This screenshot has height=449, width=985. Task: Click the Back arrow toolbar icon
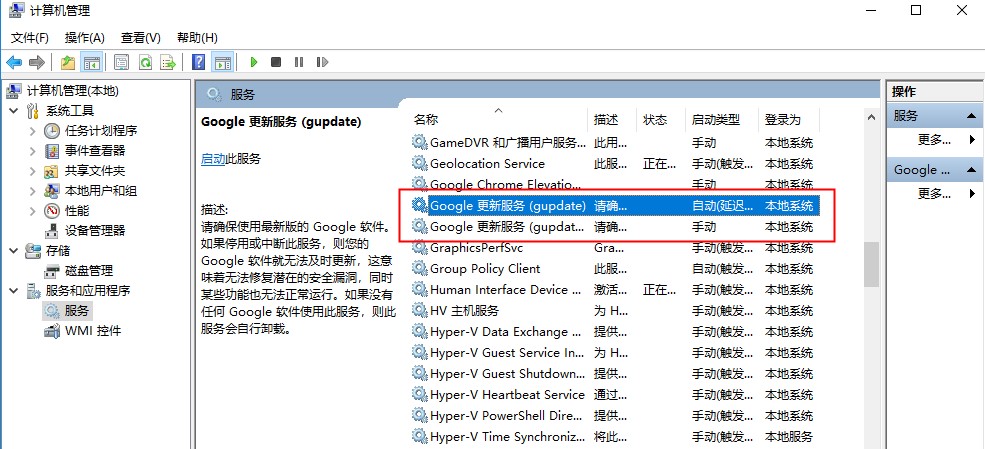click(14, 62)
